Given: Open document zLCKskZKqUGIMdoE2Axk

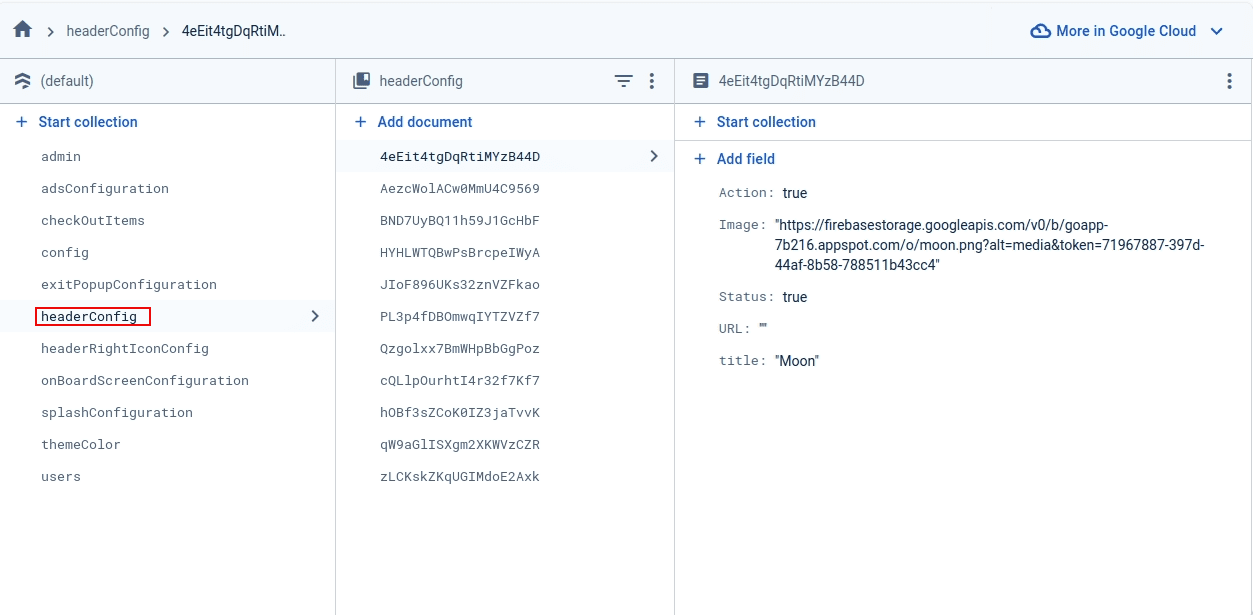Looking at the screenshot, I should click(460, 476).
